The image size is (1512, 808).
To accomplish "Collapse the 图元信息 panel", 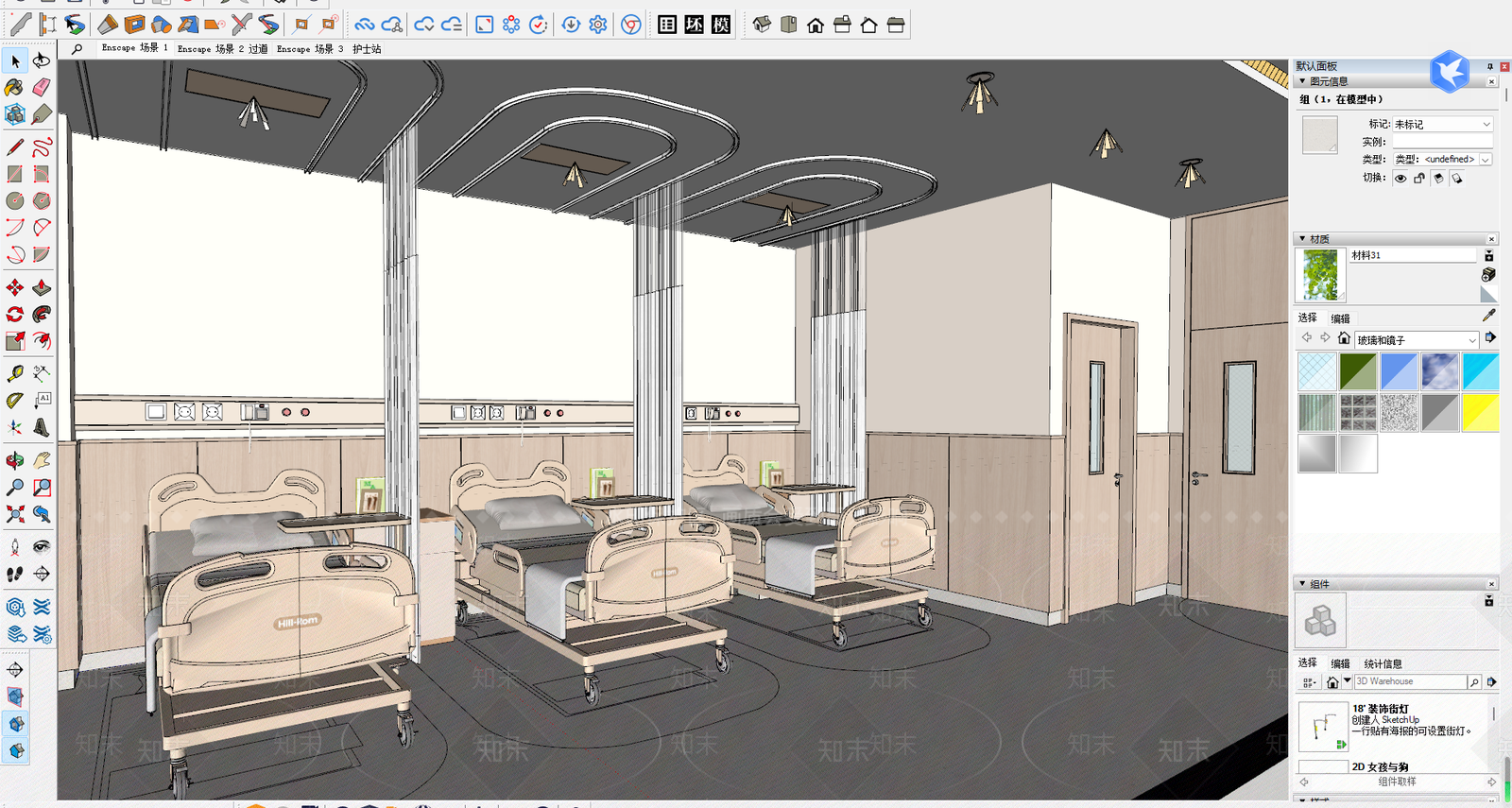I will click(1302, 81).
